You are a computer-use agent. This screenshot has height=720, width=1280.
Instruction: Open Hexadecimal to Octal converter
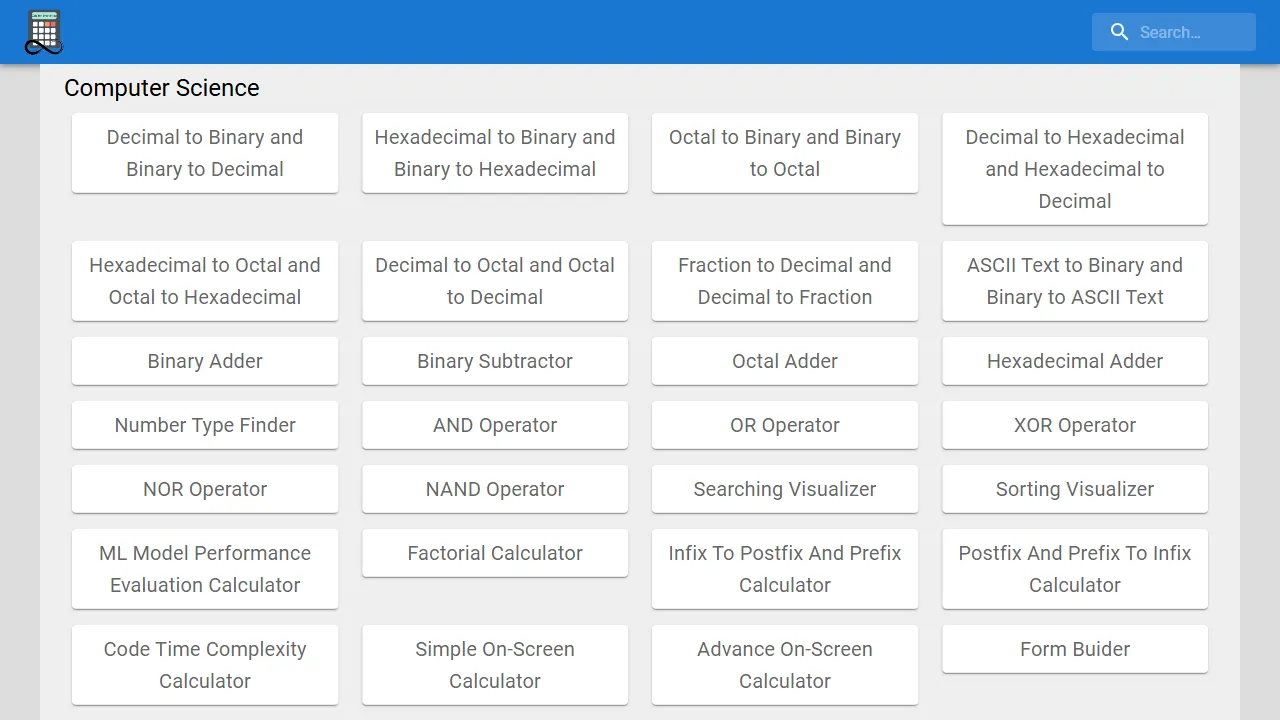205,281
